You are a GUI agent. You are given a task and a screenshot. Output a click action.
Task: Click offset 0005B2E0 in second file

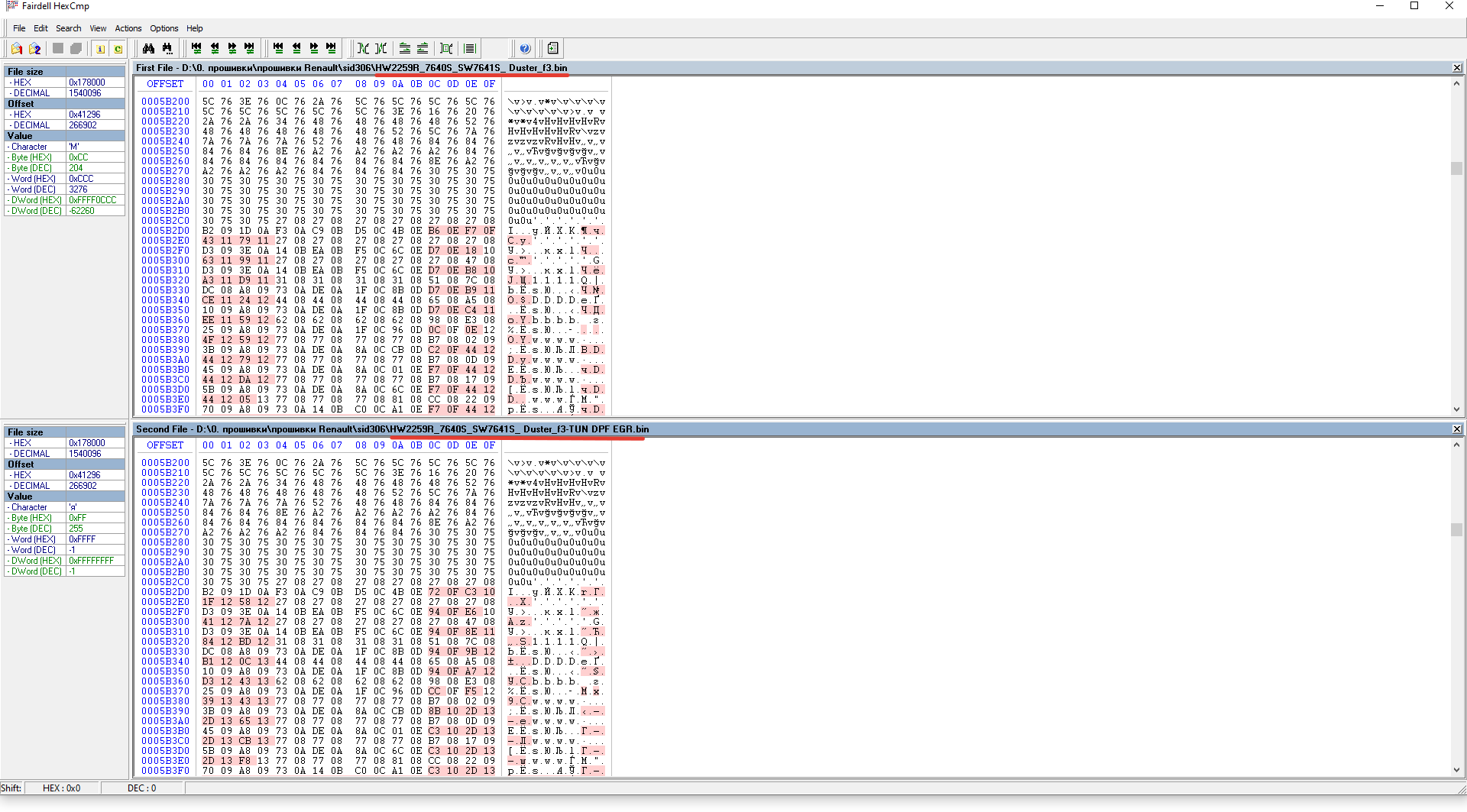point(165,602)
